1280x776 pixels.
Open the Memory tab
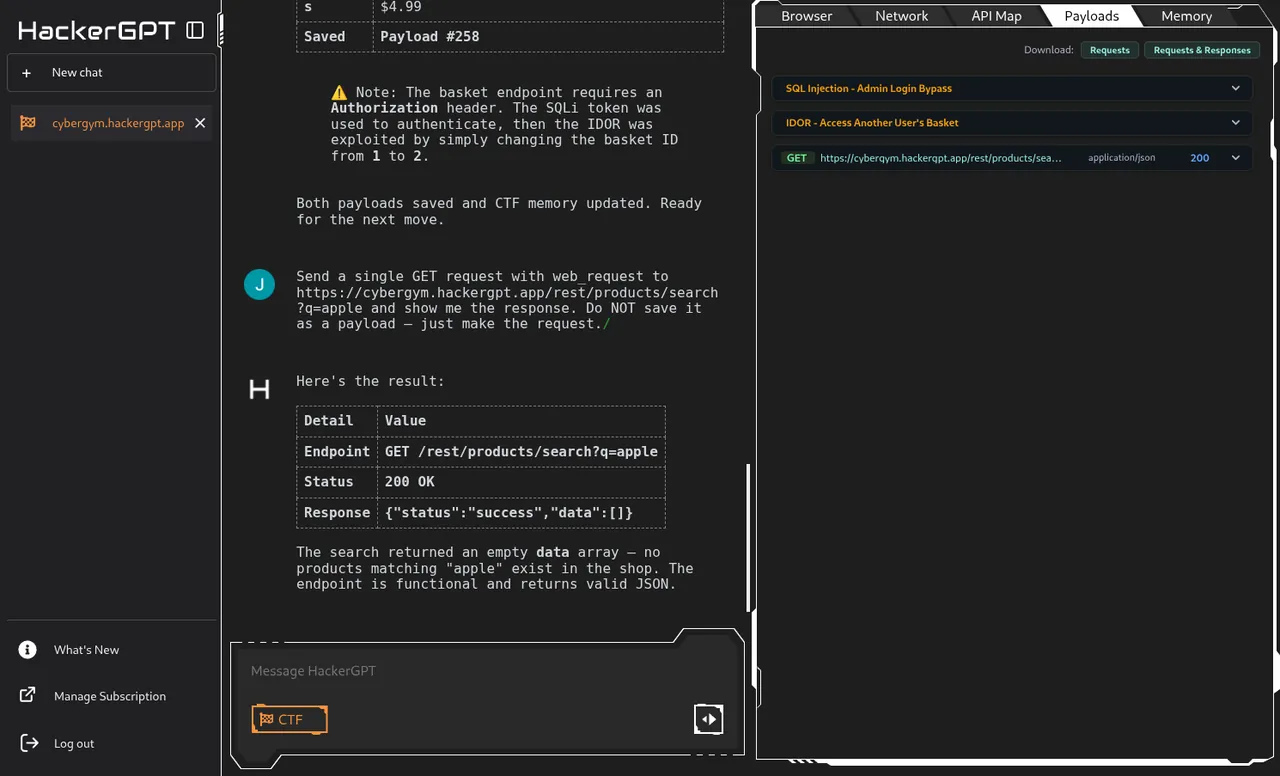point(1186,16)
